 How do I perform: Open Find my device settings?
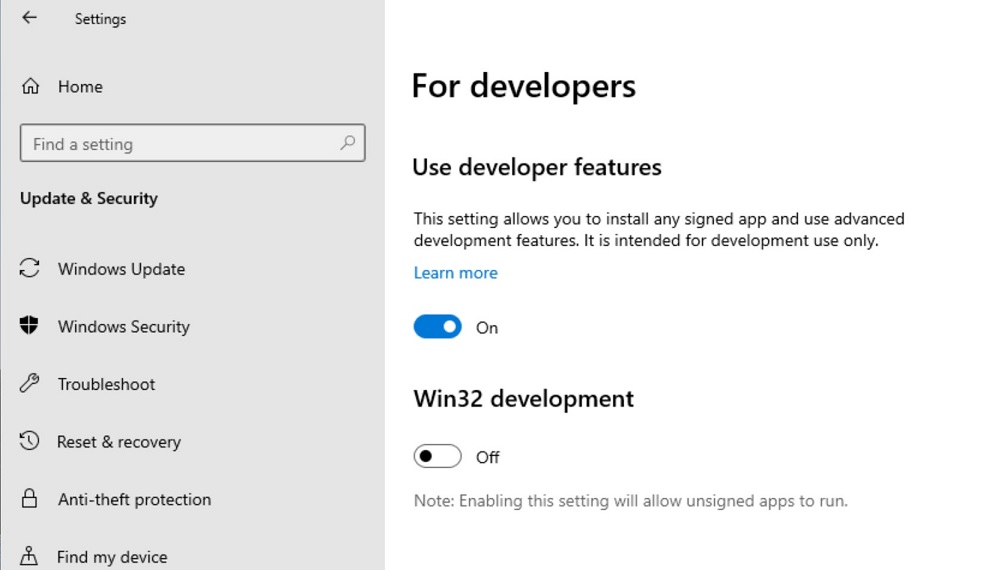(112, 557)
